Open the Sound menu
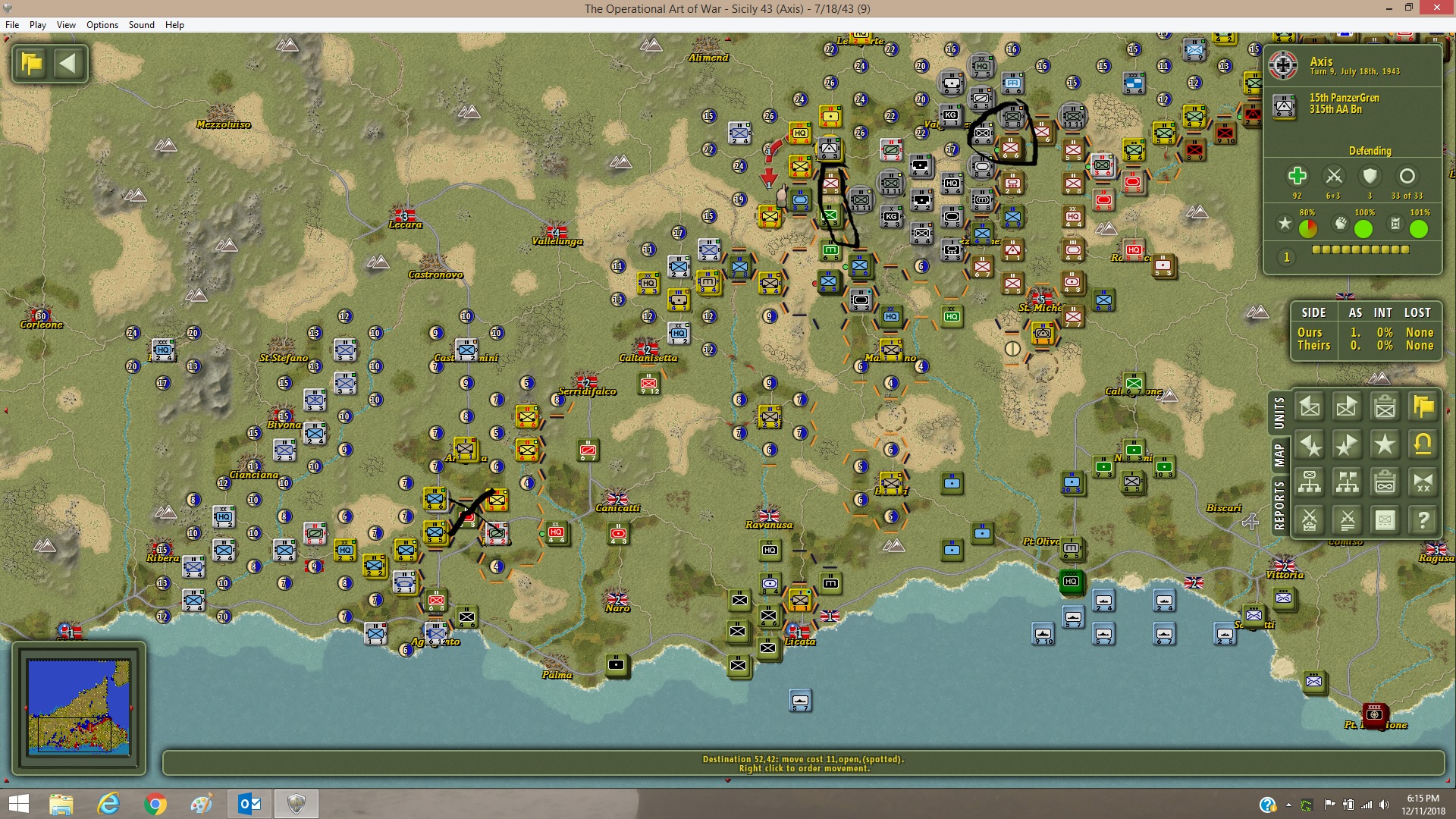The image size is (1456, 819). tap(142, 25)
